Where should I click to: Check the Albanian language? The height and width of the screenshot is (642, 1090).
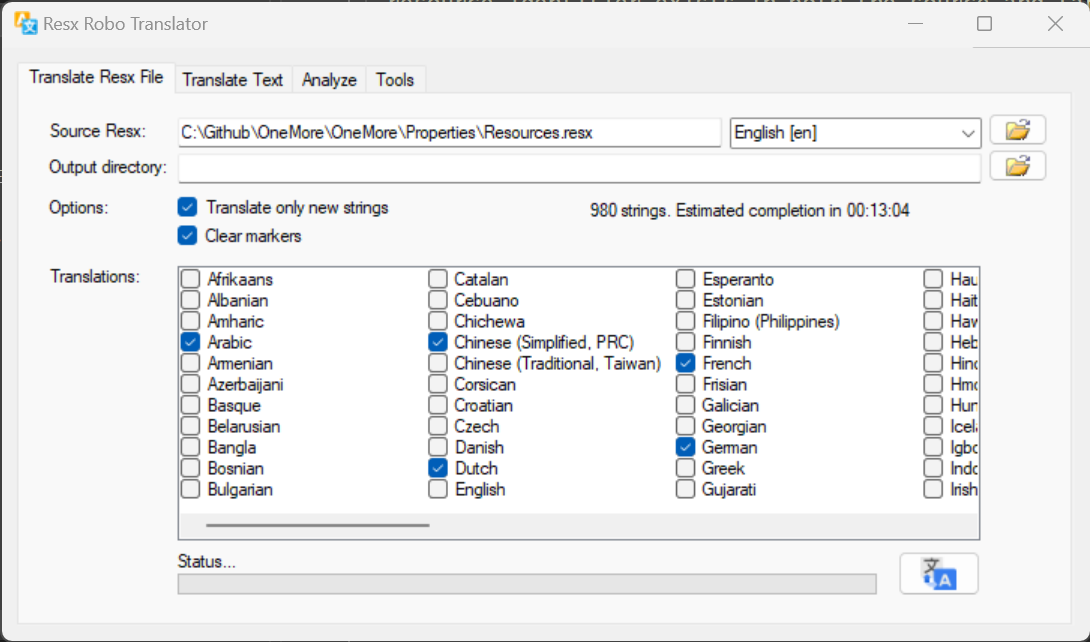tap(190, 300)
